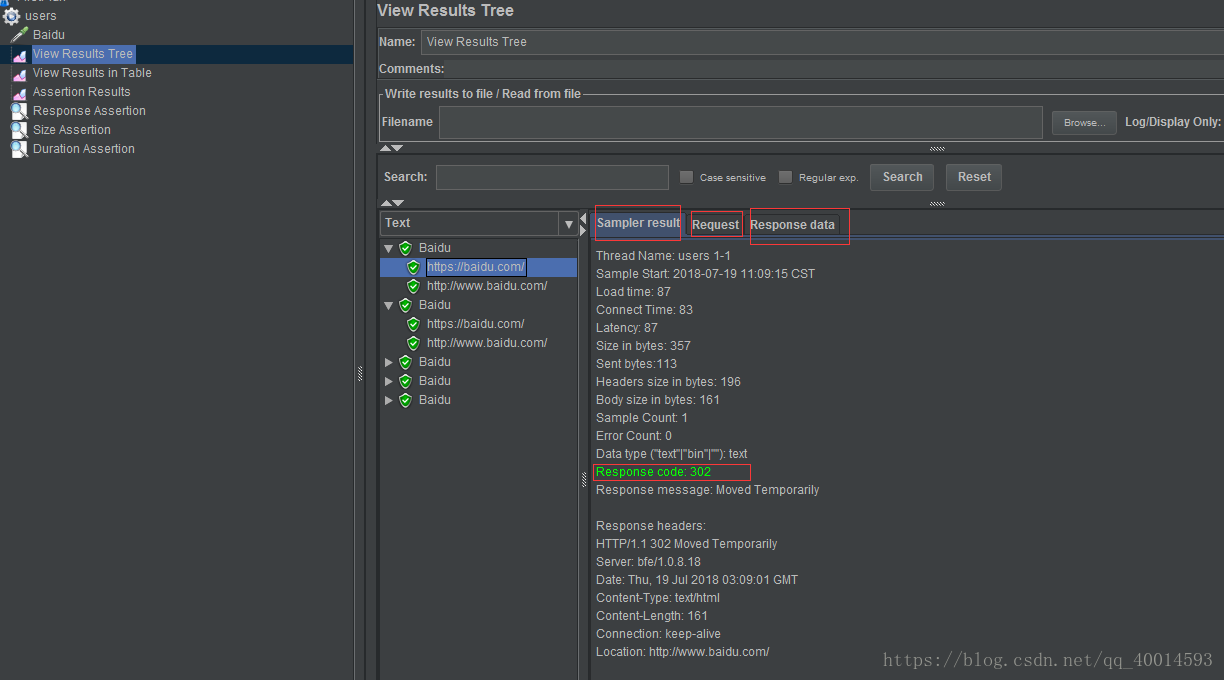Click the 'HTTP/1.1 302 Moved Temporarily' line
Viewport: 1224px width, 680px height.
click(686, 544)
